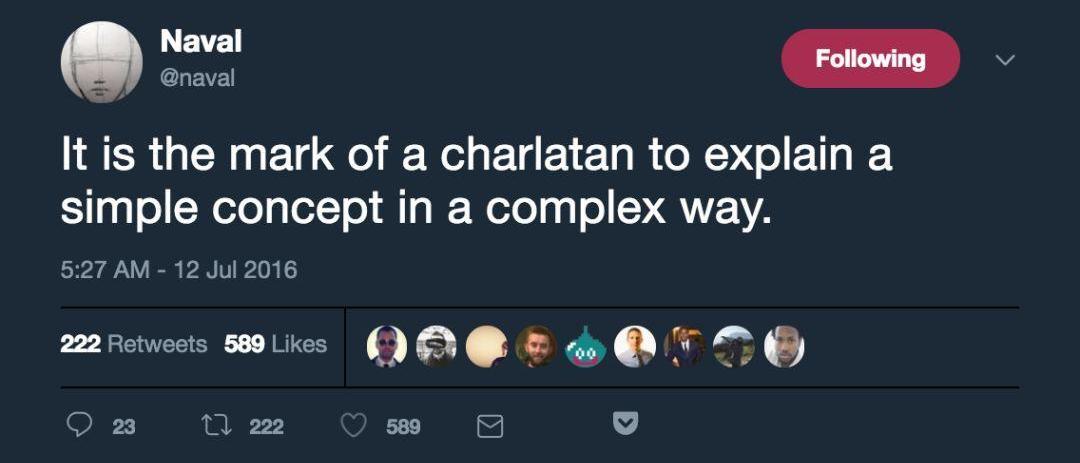Image resolution: width=1080 pixels, height=463 pixels.
Task: Open the tweet timestamp 12 Jul 2016
Action: (179, 270)
